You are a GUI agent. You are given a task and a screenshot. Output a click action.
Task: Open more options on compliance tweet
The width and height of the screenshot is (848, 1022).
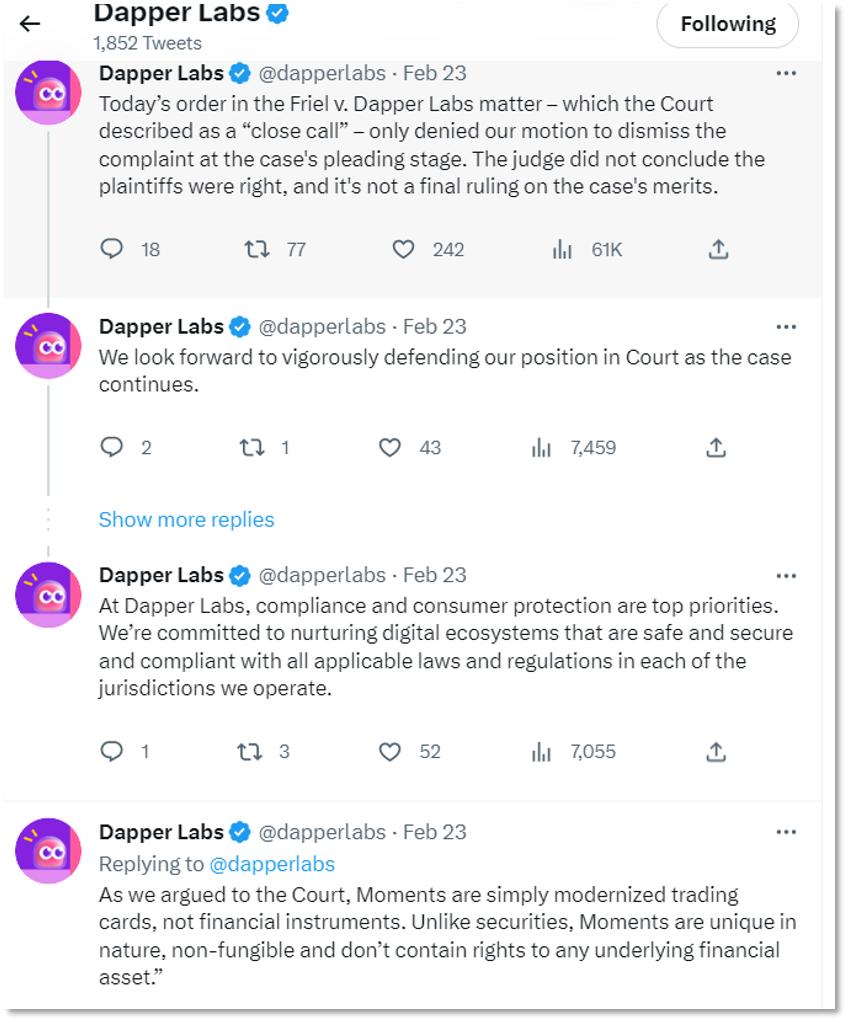786,576
